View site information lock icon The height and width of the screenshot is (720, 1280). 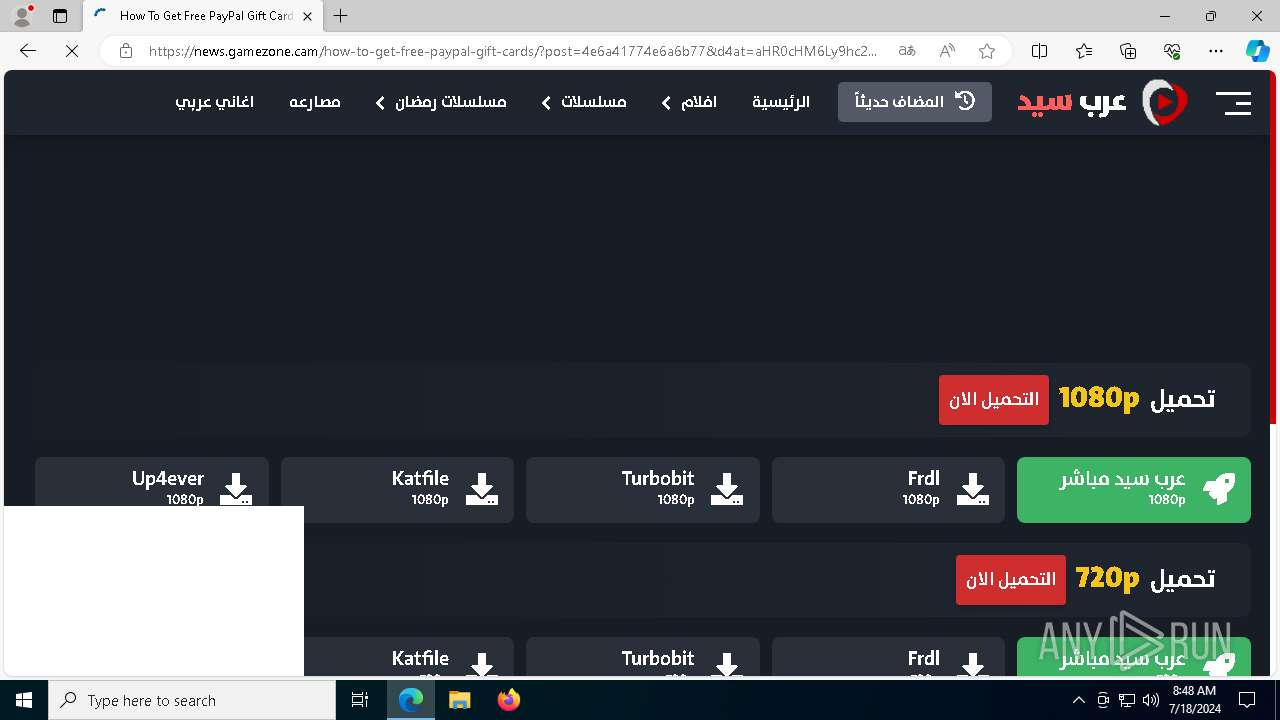pyautogui.click(x=125, y=51)
